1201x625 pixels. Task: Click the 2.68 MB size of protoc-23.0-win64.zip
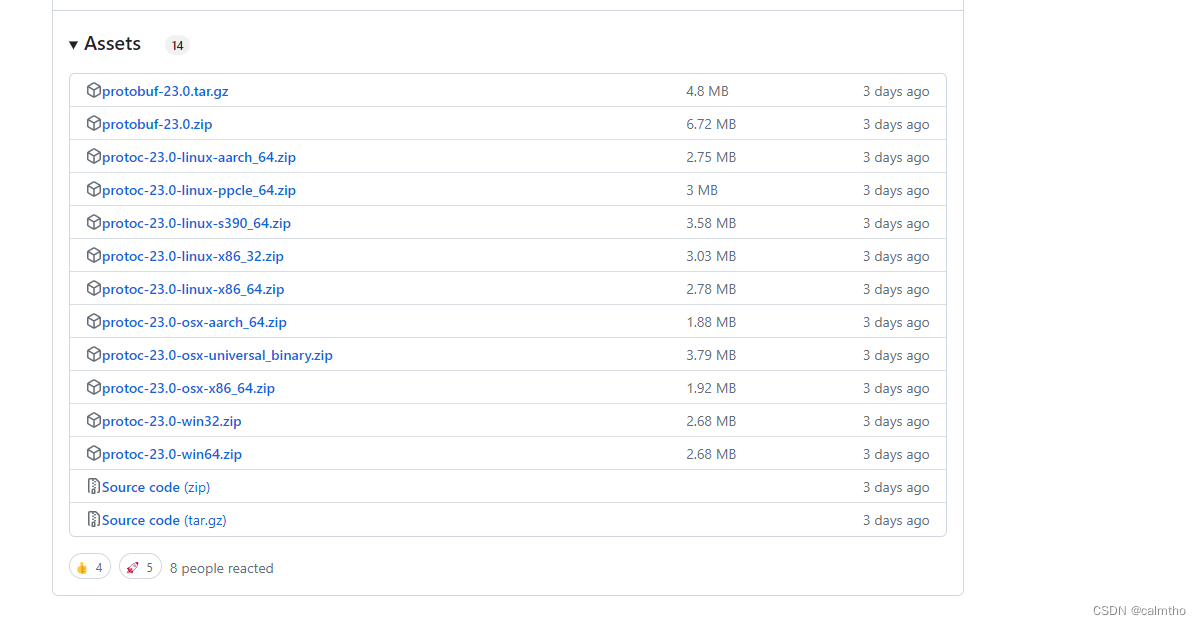click(x=711, y=454)
